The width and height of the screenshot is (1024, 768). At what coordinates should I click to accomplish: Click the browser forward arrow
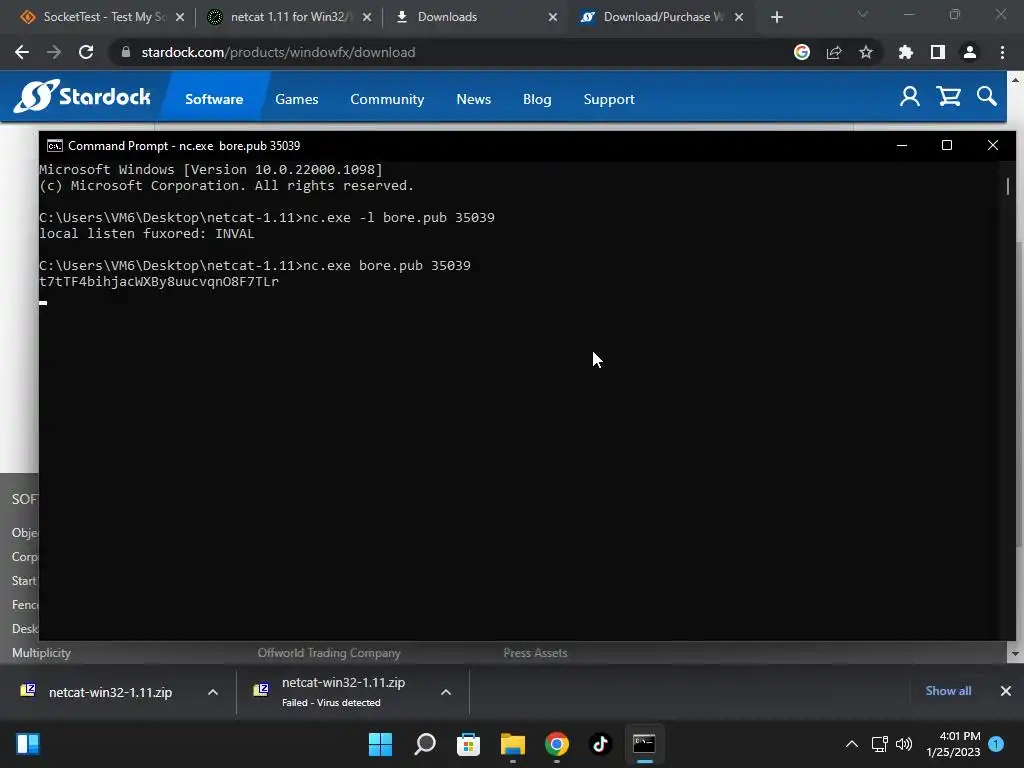[x=54, y=52]
